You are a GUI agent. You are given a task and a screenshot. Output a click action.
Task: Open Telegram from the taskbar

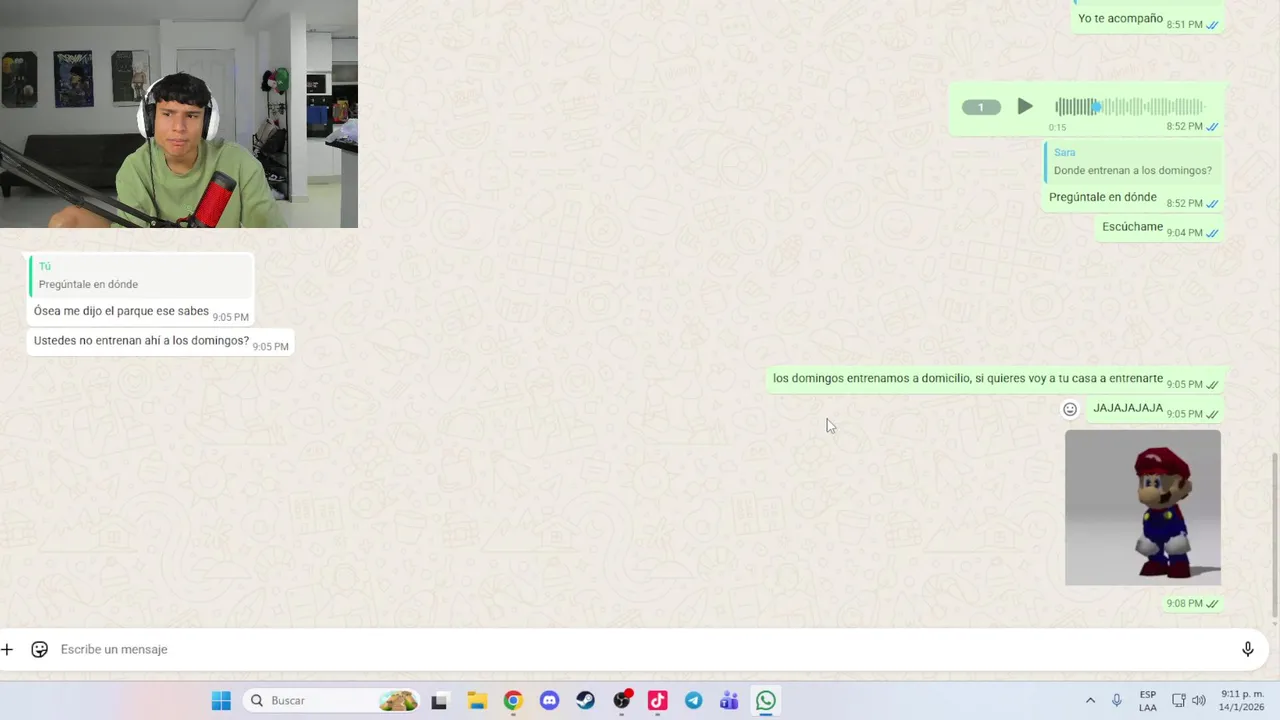click(693, 701)
